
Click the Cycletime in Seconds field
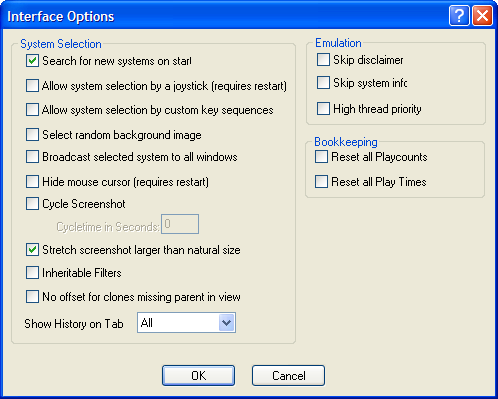click(x=180, y=224)
